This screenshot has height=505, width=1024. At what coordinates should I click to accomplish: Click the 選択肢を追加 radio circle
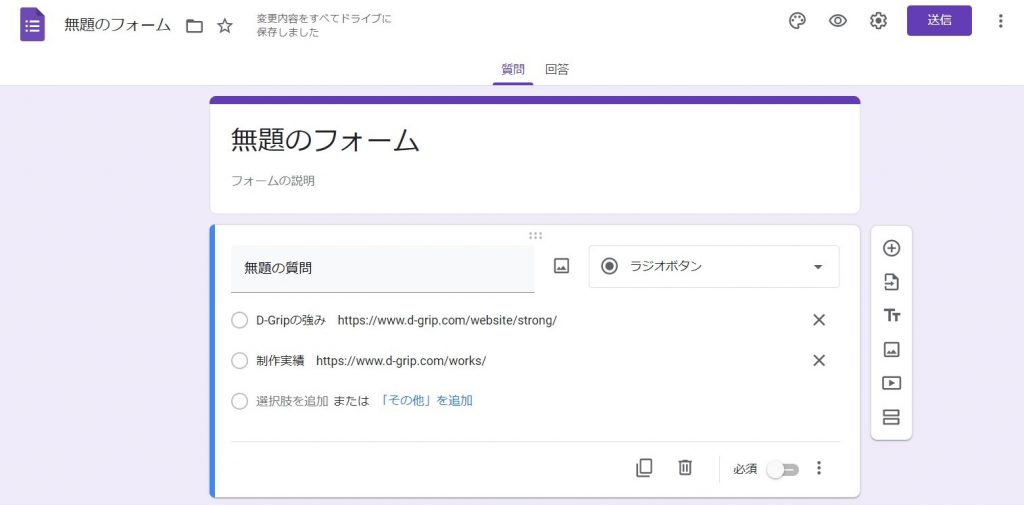pyautogui.click(x=240, y=401)
